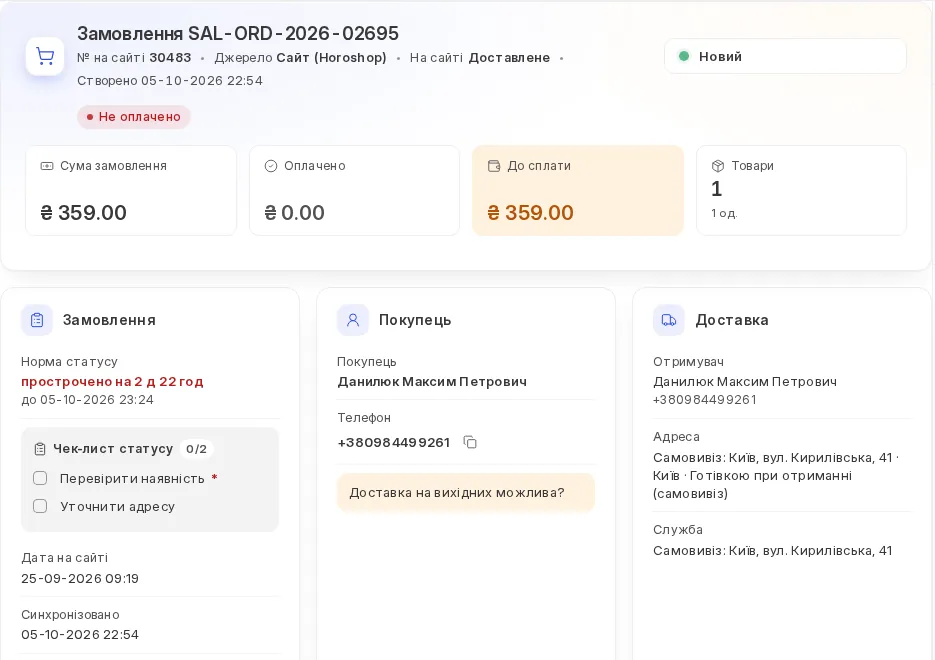
Task: Click the ₴ 359.00 order total amount
Action: click(83, 213)
